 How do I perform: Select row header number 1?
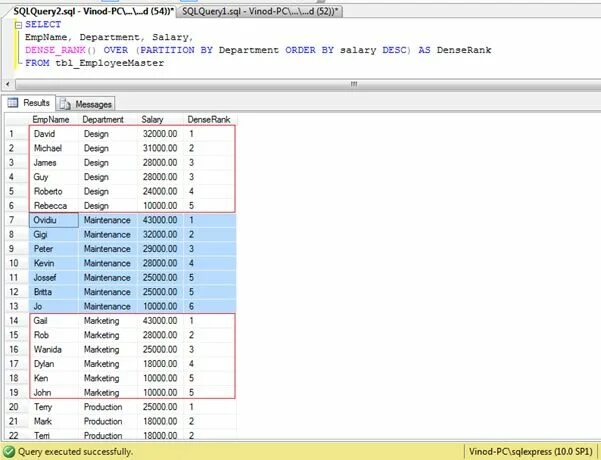point(17,134)
